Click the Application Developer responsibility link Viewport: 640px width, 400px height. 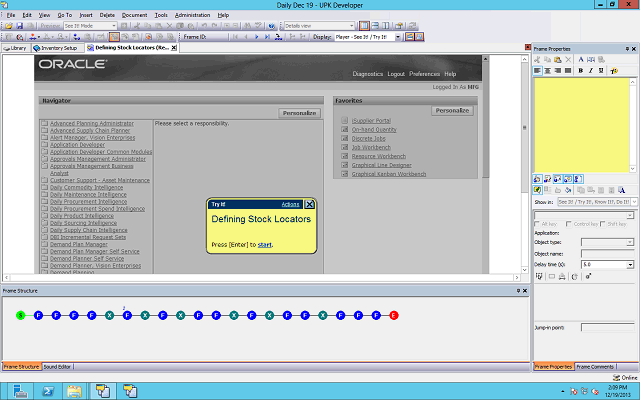[x=78, y=145]
